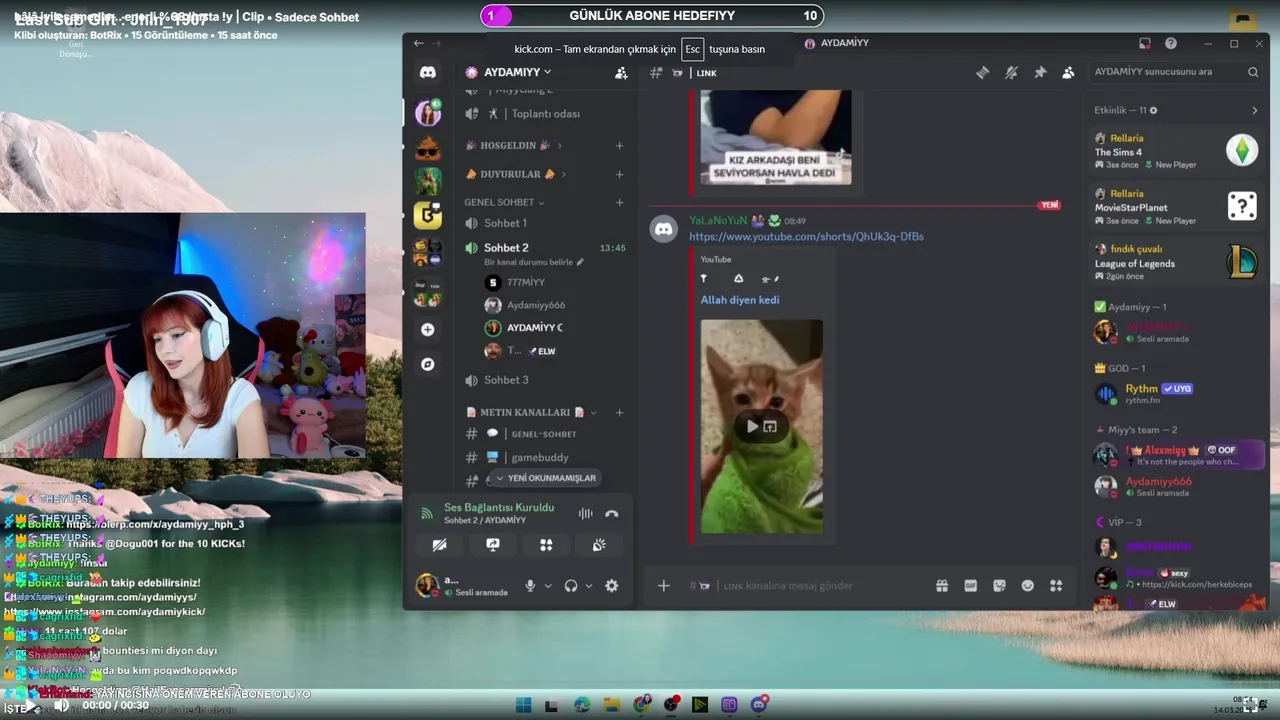Image resolution: width=1280 pixels, height=720 pixels.
Task: Click the search magnifier icon
Action: point(1253,72)
